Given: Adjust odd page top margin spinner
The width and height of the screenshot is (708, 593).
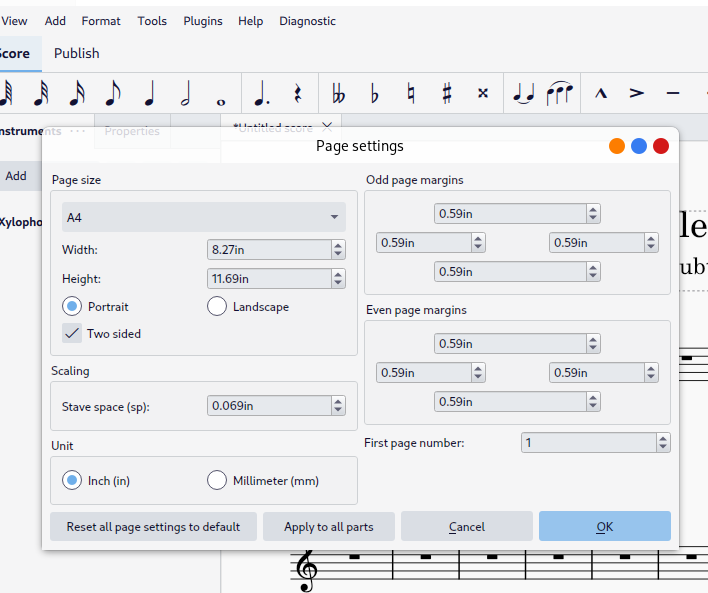Looking at the screenshot, I should pyautogui.click(x=593, y=214).
